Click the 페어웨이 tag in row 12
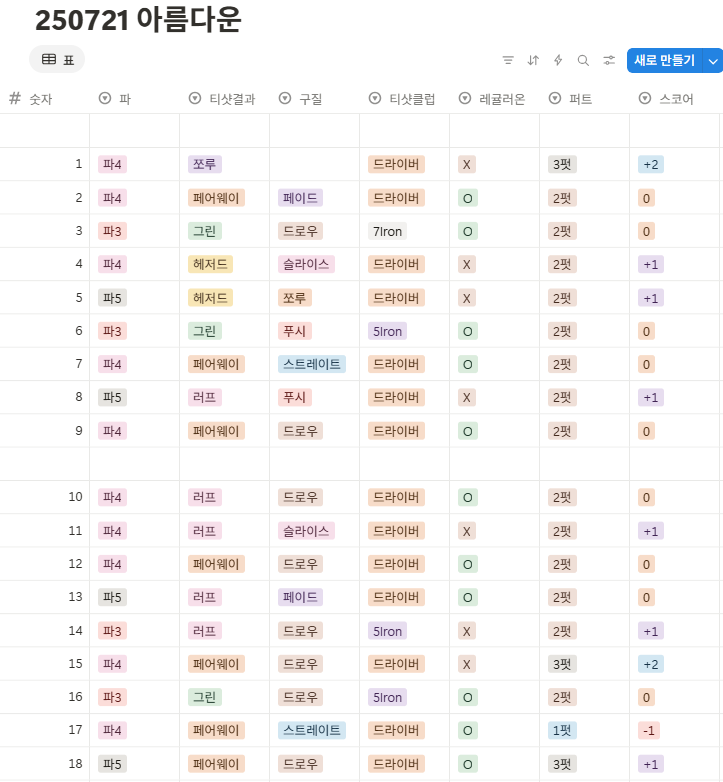723x782 pixels. pyautogui.click(x=216, y=564)
